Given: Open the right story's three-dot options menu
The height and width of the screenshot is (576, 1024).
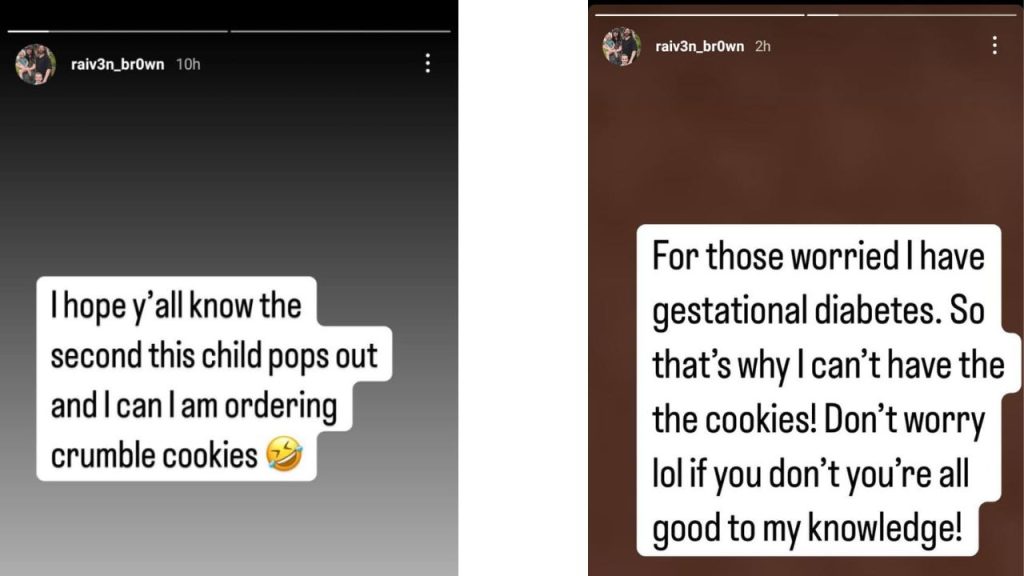Looking at the screenshot, I should click(994, 46).
